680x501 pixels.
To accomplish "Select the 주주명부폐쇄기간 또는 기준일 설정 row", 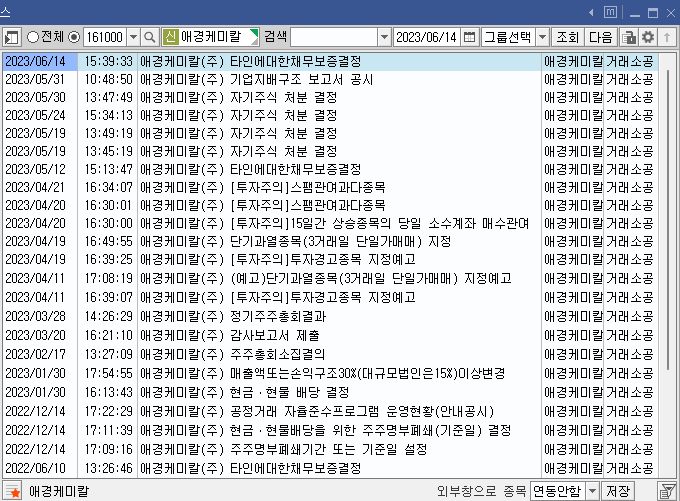I will (330, 449).
